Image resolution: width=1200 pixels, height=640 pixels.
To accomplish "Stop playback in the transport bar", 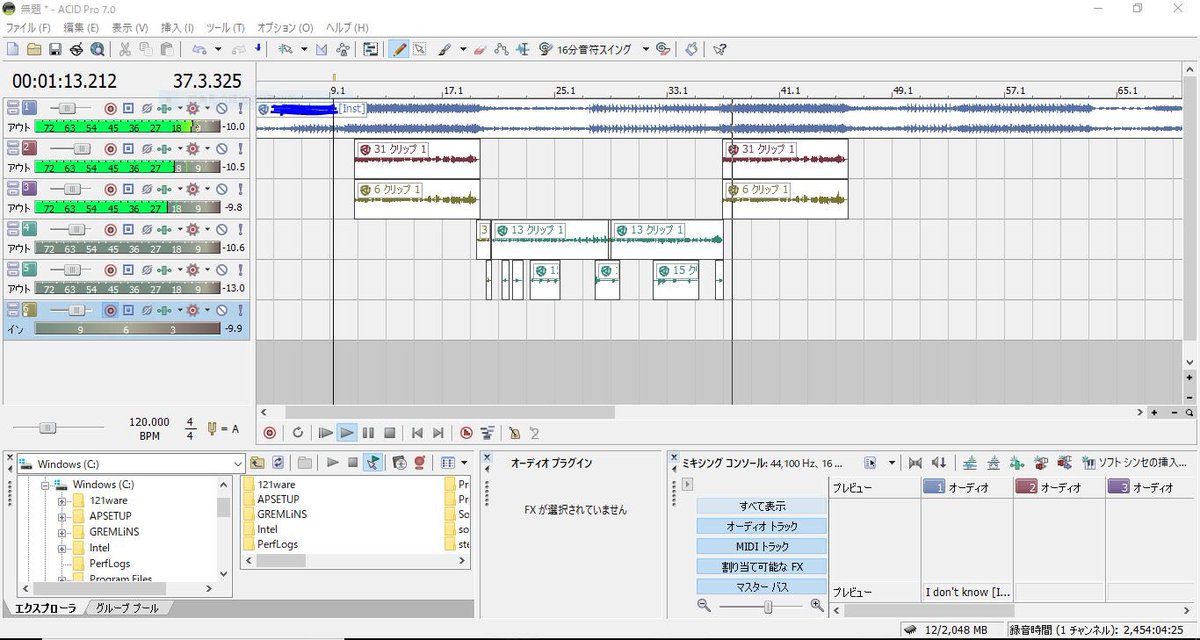I will tap(390, 433).
